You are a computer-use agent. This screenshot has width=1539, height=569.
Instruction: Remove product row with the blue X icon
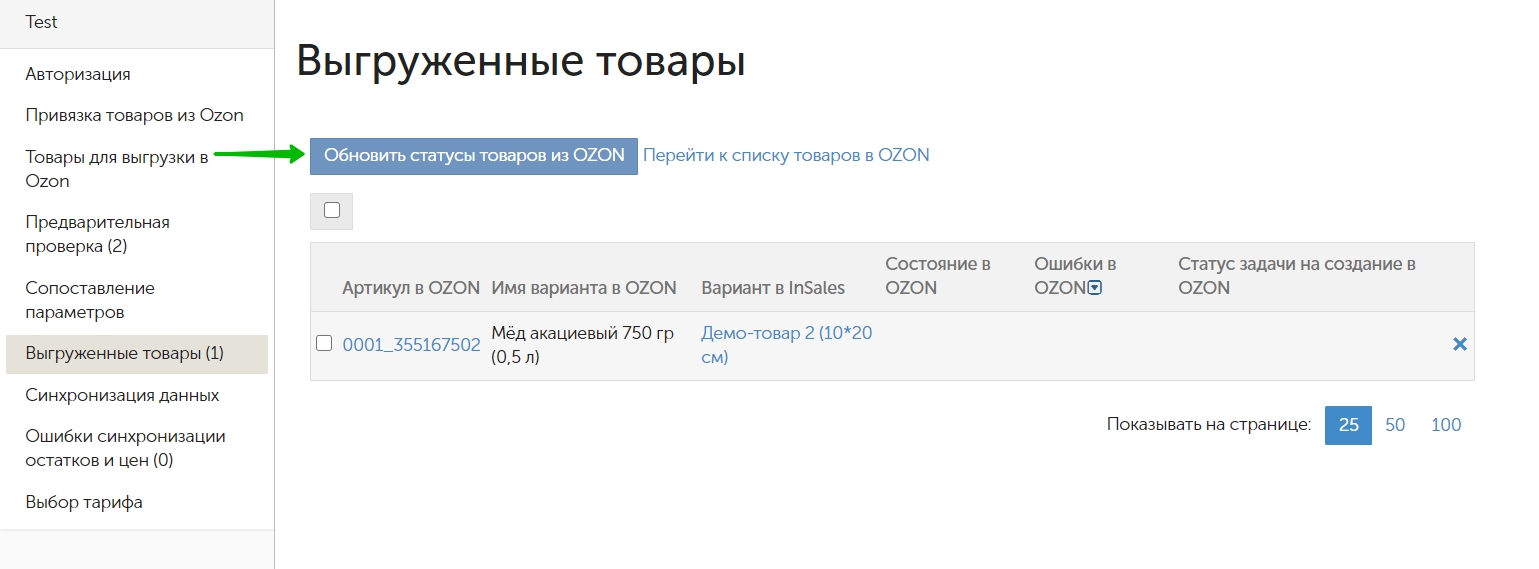tap(1459, 344)
